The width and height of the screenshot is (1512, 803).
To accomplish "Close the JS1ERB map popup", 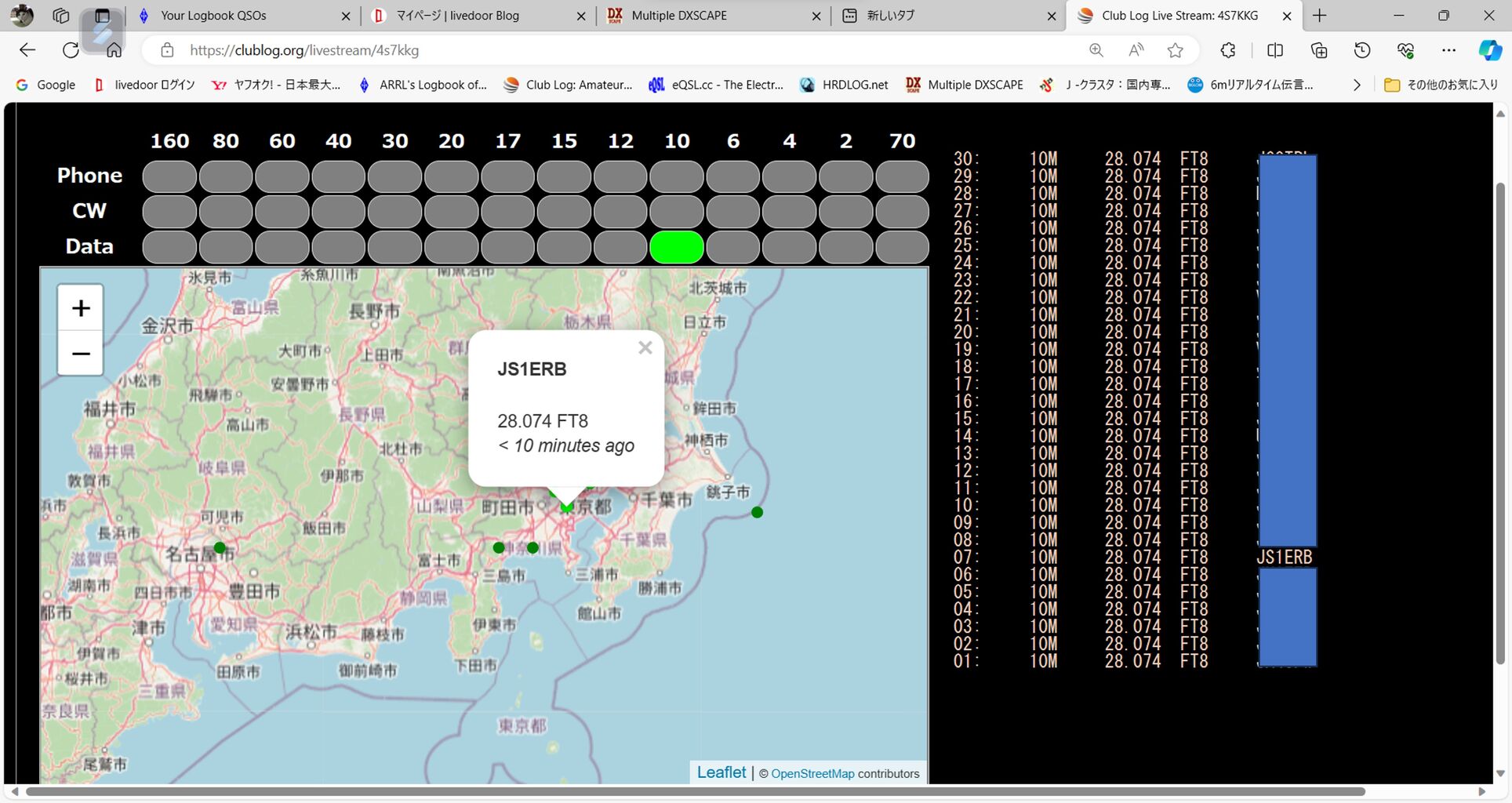I will pos(645,347).
